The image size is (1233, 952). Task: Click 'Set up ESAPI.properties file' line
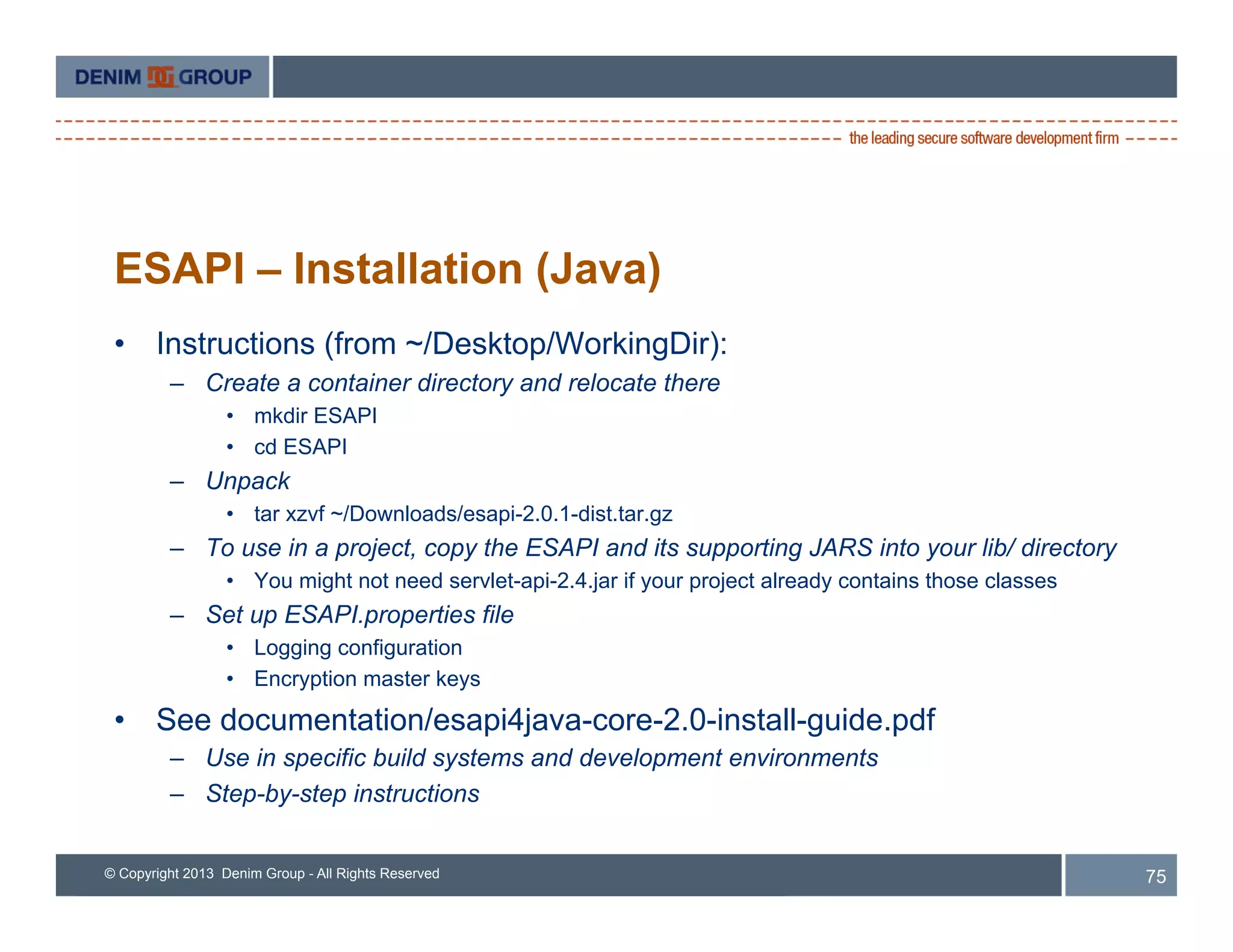click(359, 615)
